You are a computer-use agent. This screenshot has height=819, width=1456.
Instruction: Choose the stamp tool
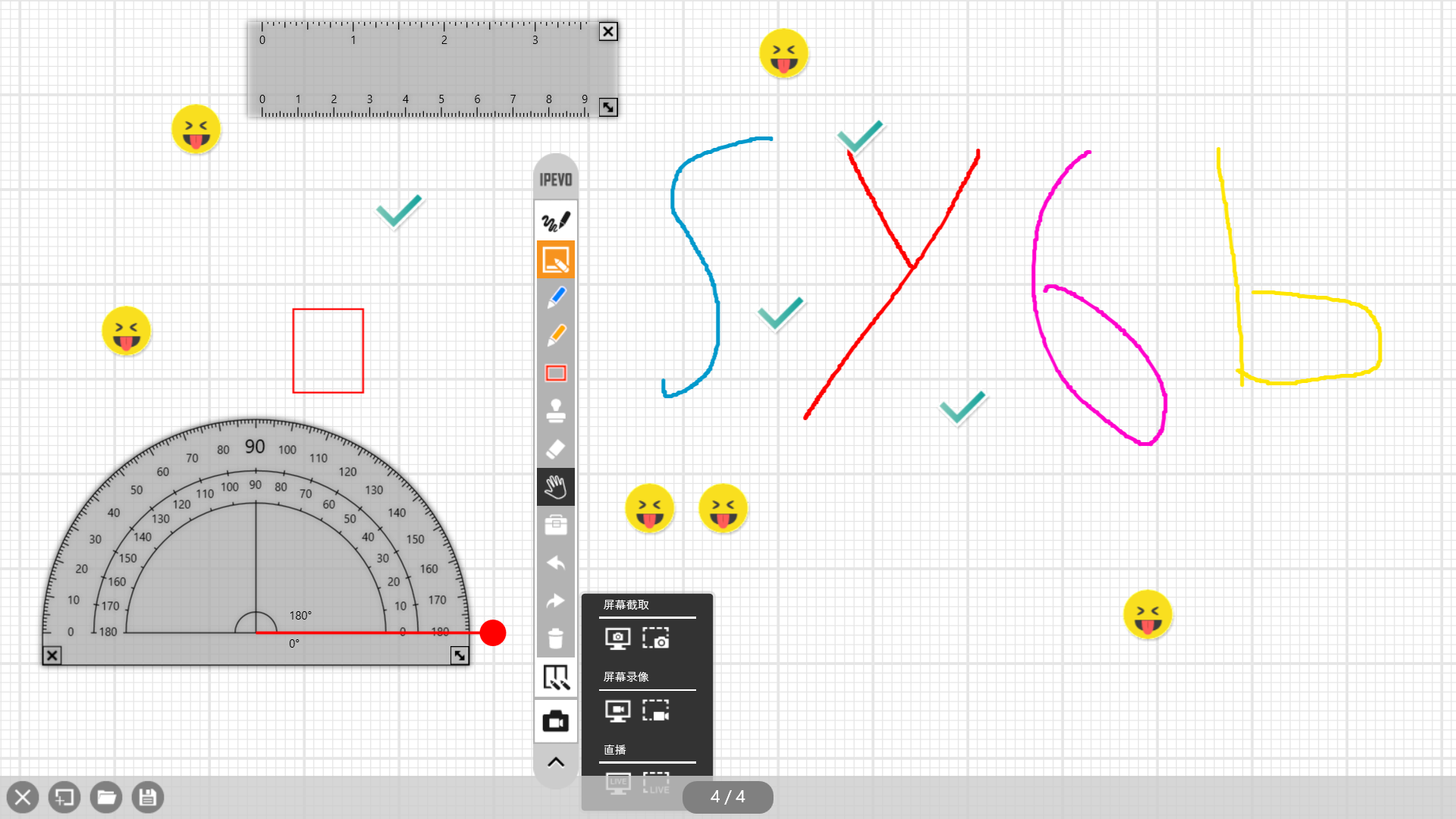[x=556, y=411]
